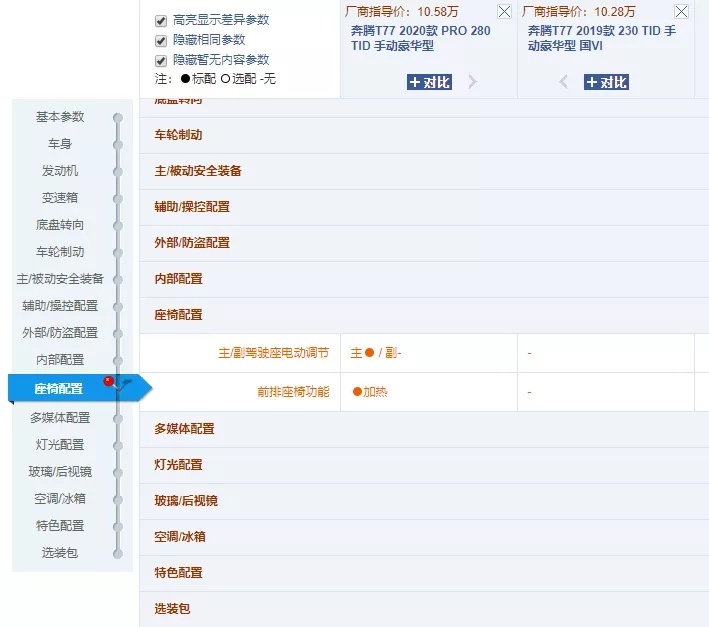This screenshot has height=627, width=709.
Task: Click the 主● / 副- value cell
Action: pyautogui.click(x=429, y=353)
